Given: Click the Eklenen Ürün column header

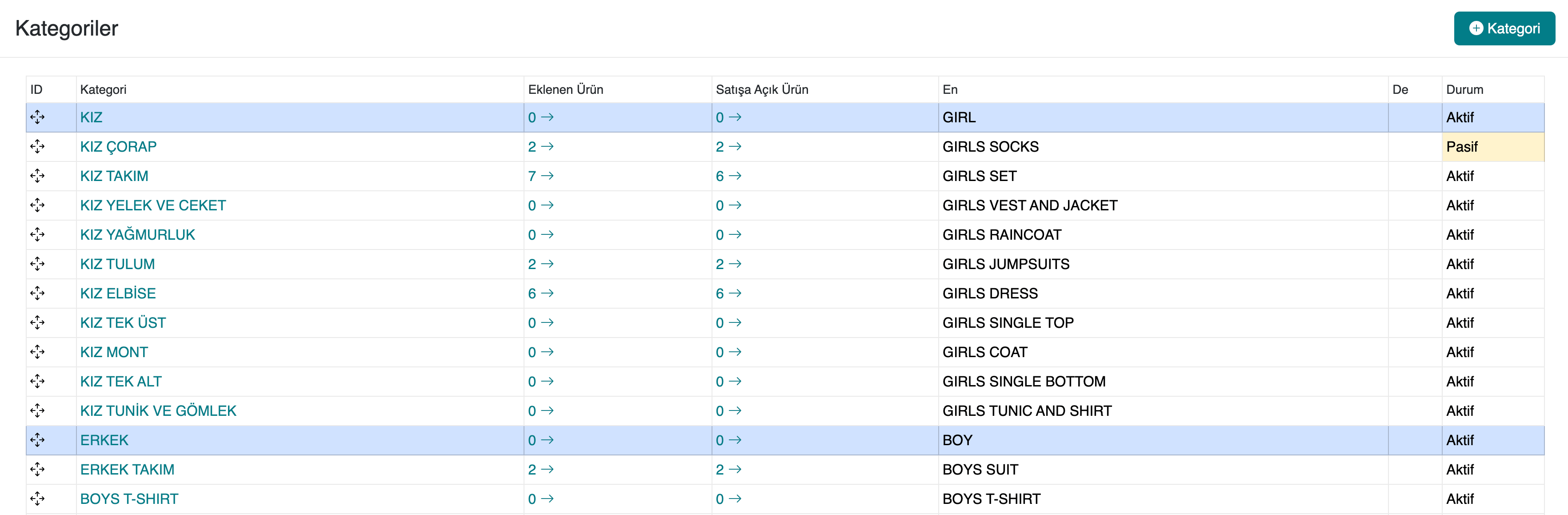Looking at the screenshot, I should point(565,89).
